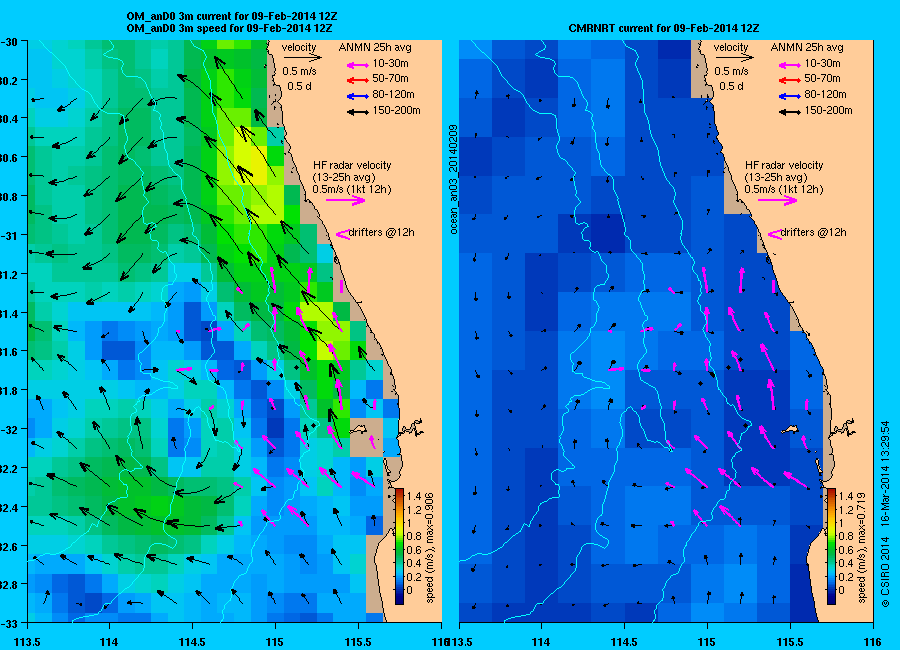The image size is (900, 650).
Task: Click the blue 80-120m arrow in right legend
Action: click(x=790, y=96)
